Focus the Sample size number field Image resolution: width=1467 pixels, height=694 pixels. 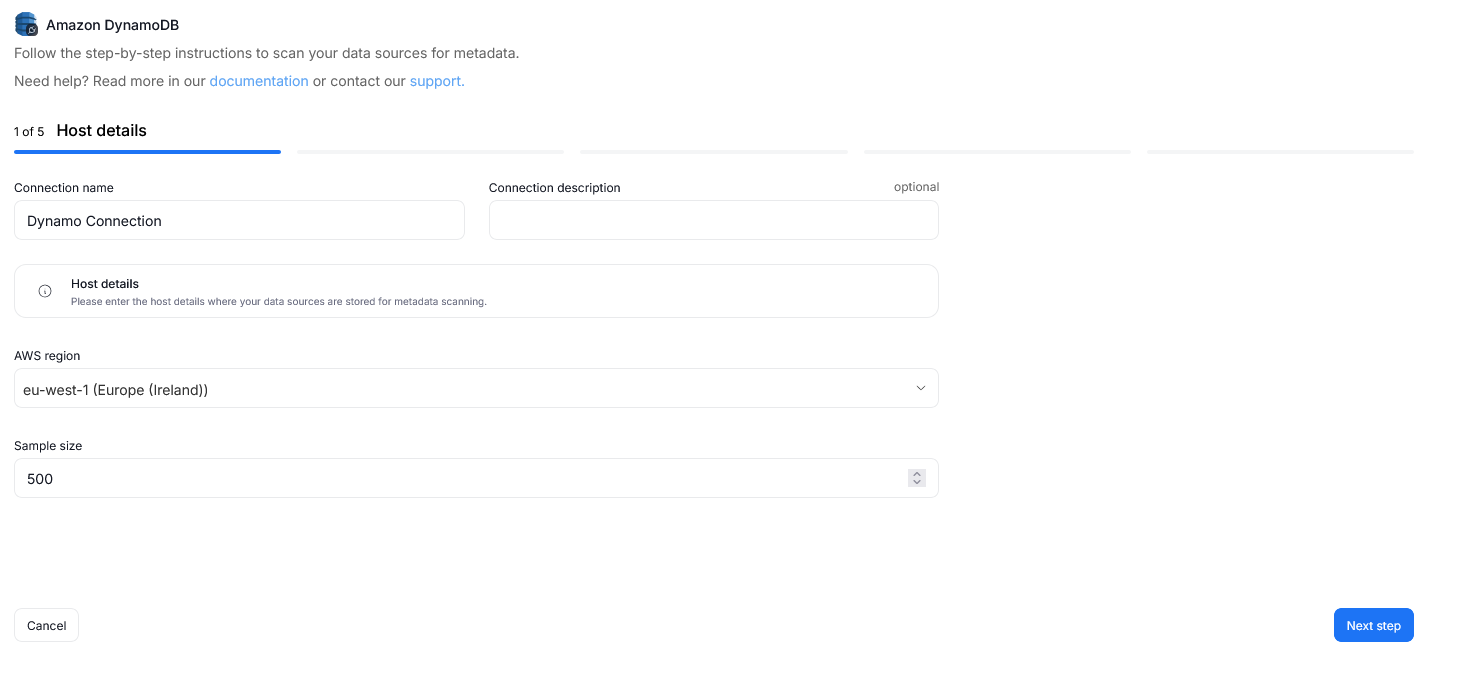tap(476, 478)
